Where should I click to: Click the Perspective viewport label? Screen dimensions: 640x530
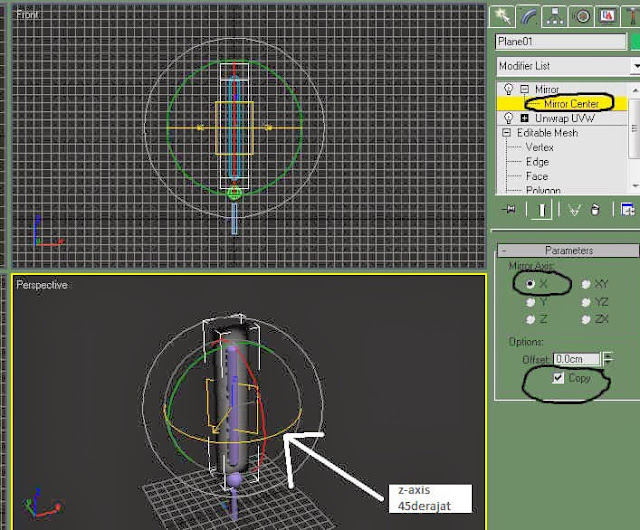42,285
